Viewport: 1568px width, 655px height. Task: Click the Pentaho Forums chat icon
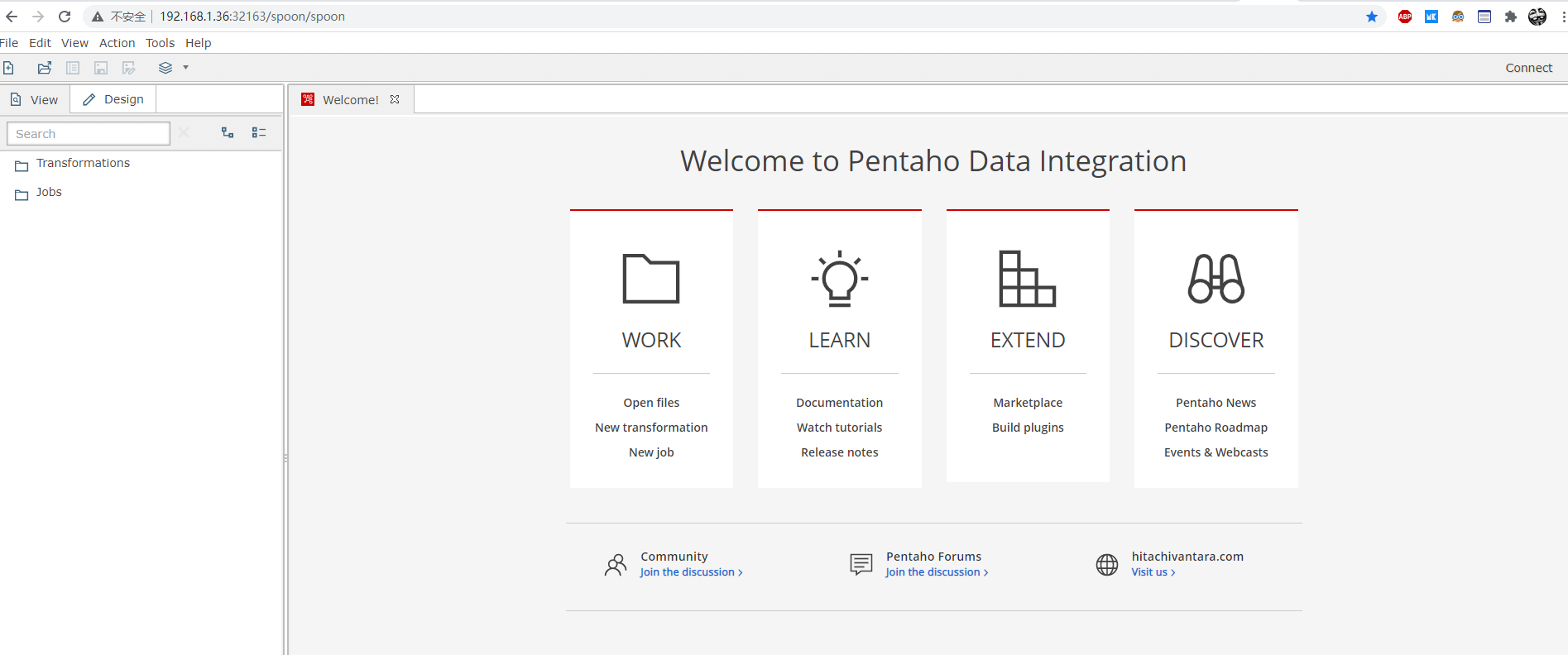(x=861, y=565)
